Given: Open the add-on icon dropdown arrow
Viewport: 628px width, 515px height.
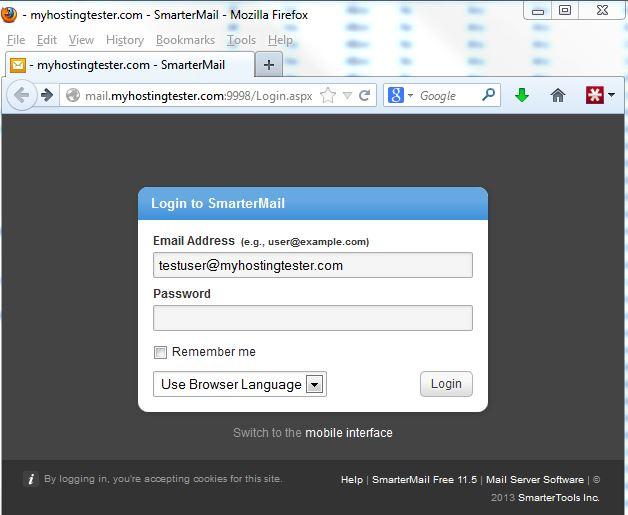Looking at the screenshot, I should click(x=611, y=95).
